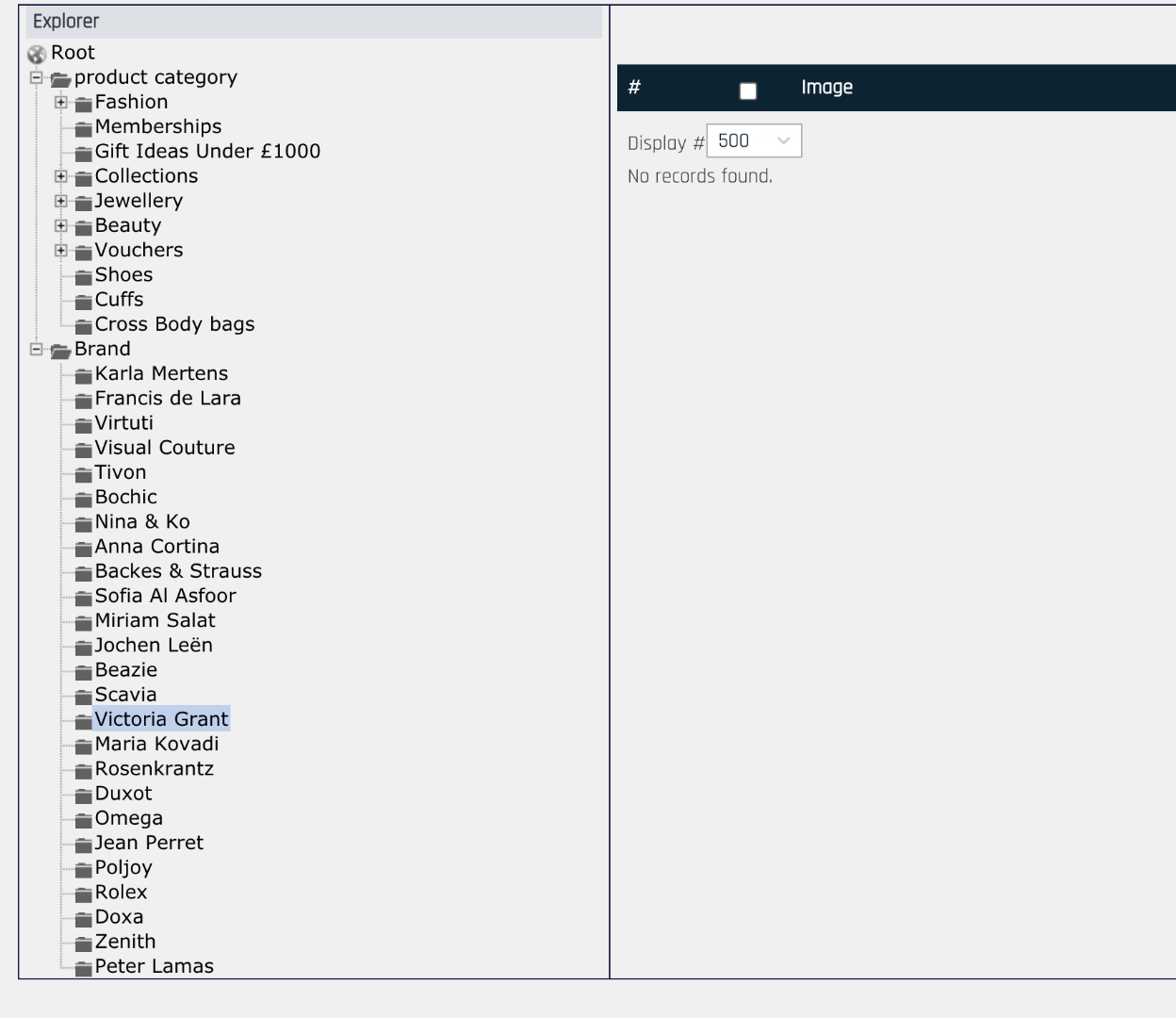This screenshot has width=1176, height=1018.
Task: Expand the Fashion category node
Action: pyautogui.click(x=61, y=102)
